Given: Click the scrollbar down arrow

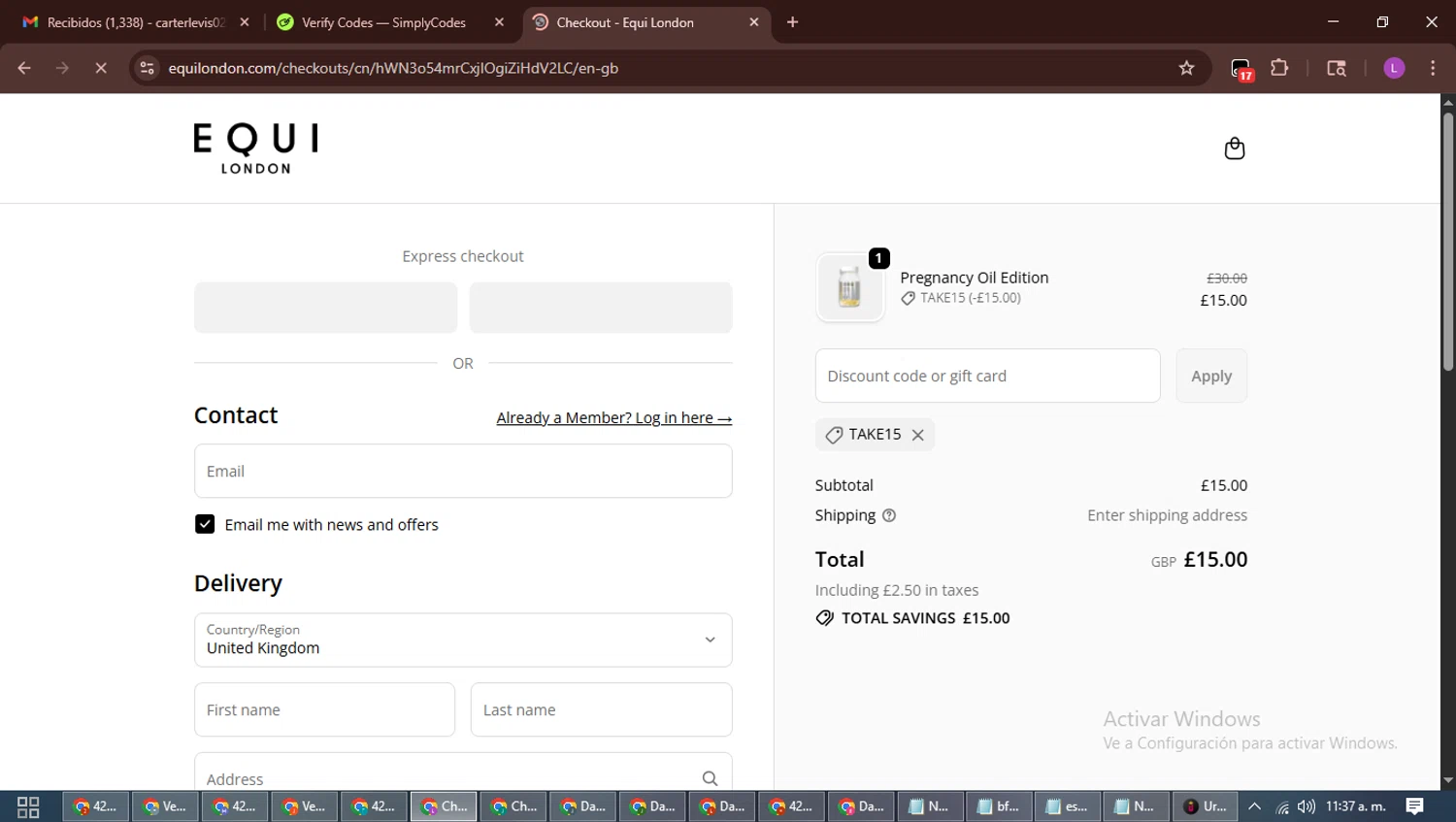Looking at the screenshot, I should click(1448, 780).
